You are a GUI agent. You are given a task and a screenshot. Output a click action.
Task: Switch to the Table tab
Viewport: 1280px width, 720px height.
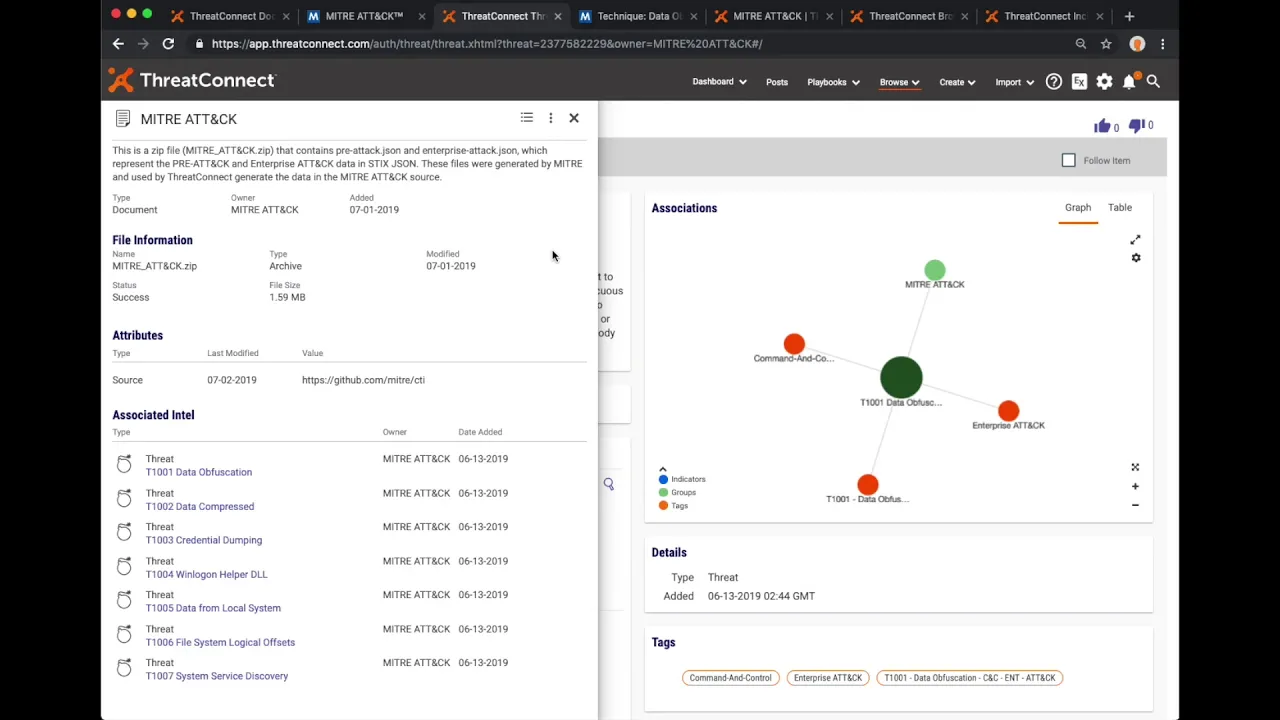(x=1120, y=207)
